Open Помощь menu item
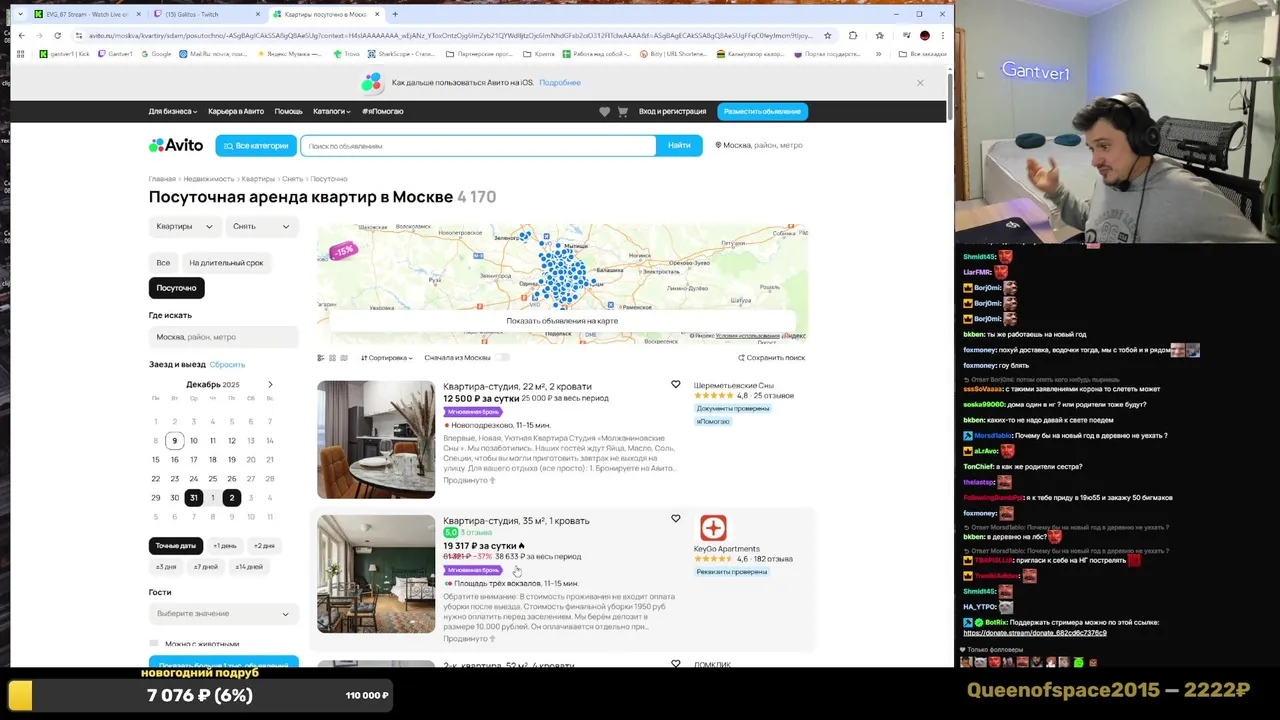 (x=288, y=111)
